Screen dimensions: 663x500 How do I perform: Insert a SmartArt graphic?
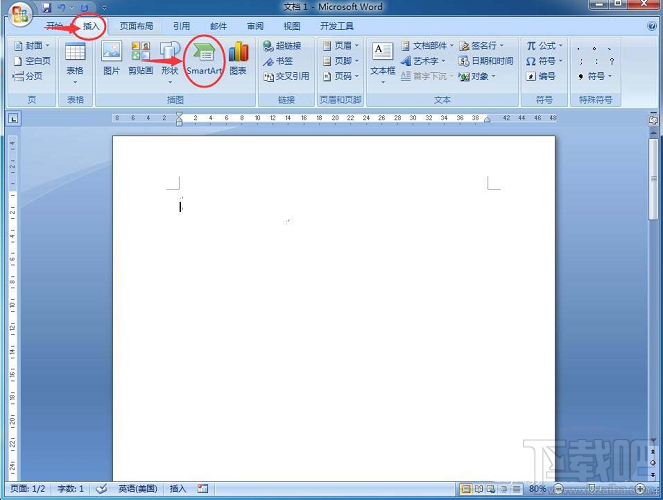tap(204, 59)
